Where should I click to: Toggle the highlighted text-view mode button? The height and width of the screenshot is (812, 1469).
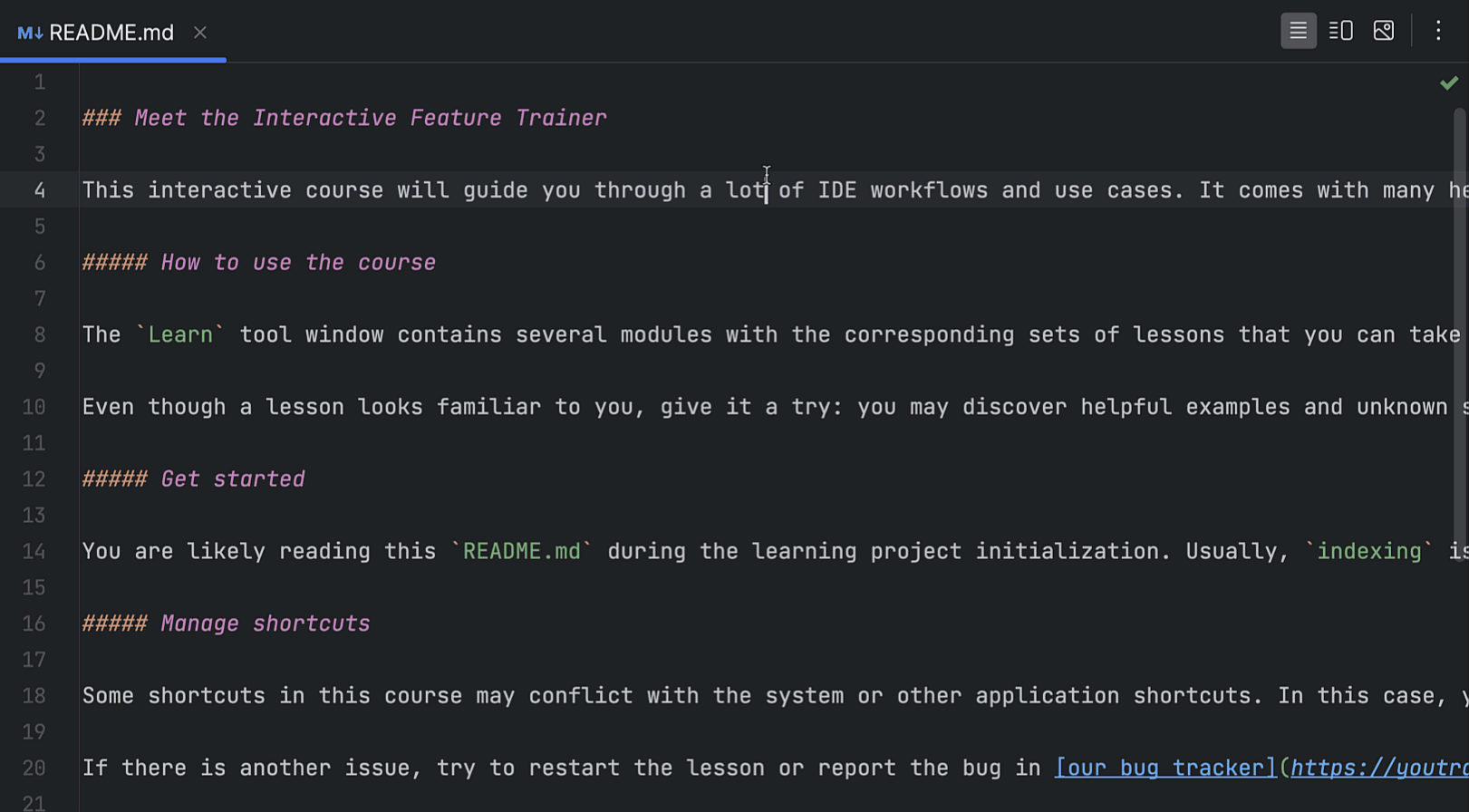click(1299, 30)
